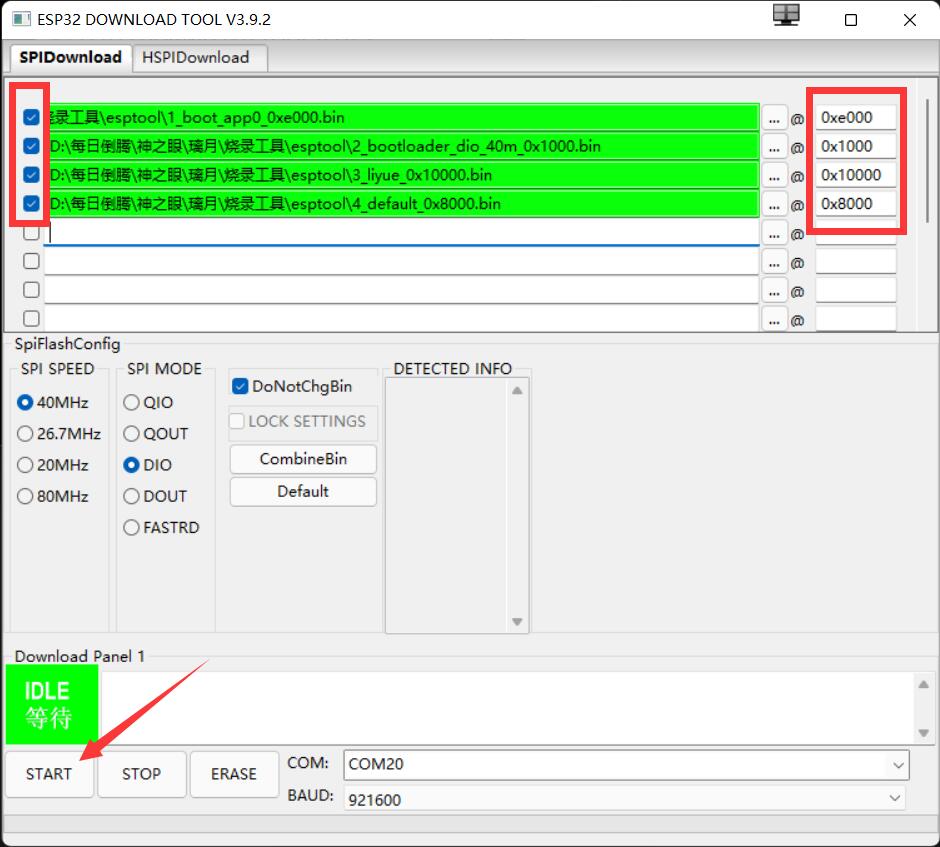Select 40MHz SPI speed
The width and height of the screenshot is (940, 847).
[x=53, y=402]
